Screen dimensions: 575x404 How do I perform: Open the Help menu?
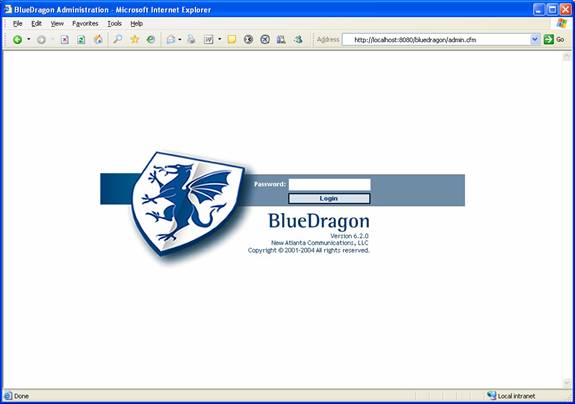pos(136,23)
